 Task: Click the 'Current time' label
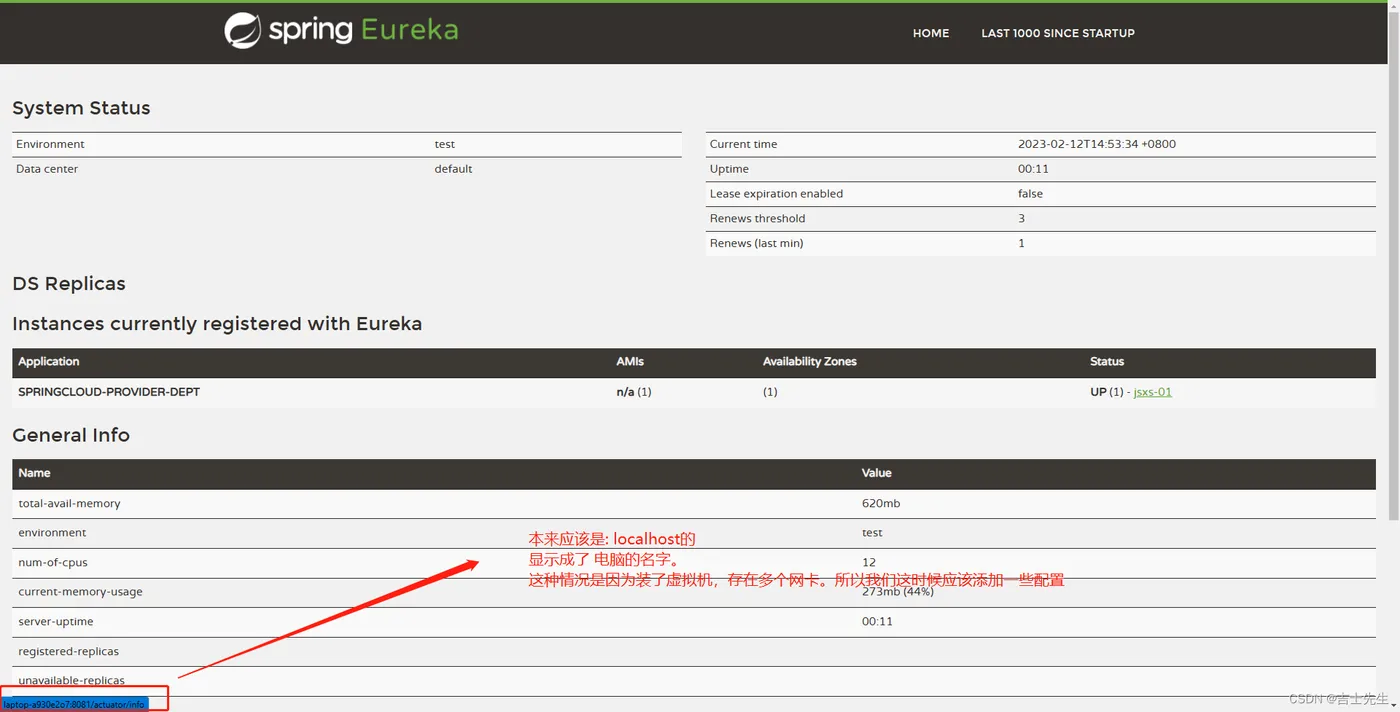[743, 144]
